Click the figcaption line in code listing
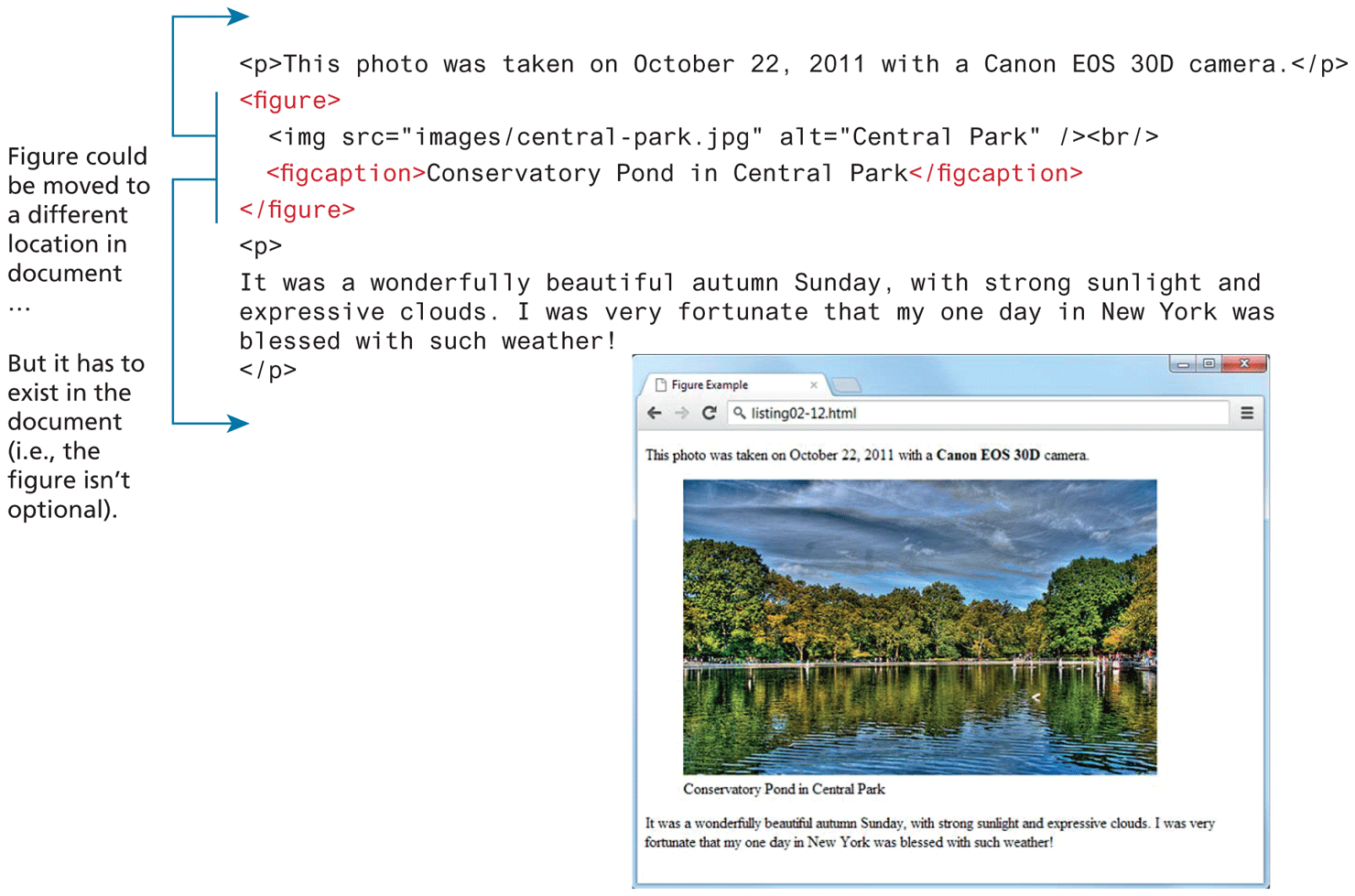 point(674,173)
